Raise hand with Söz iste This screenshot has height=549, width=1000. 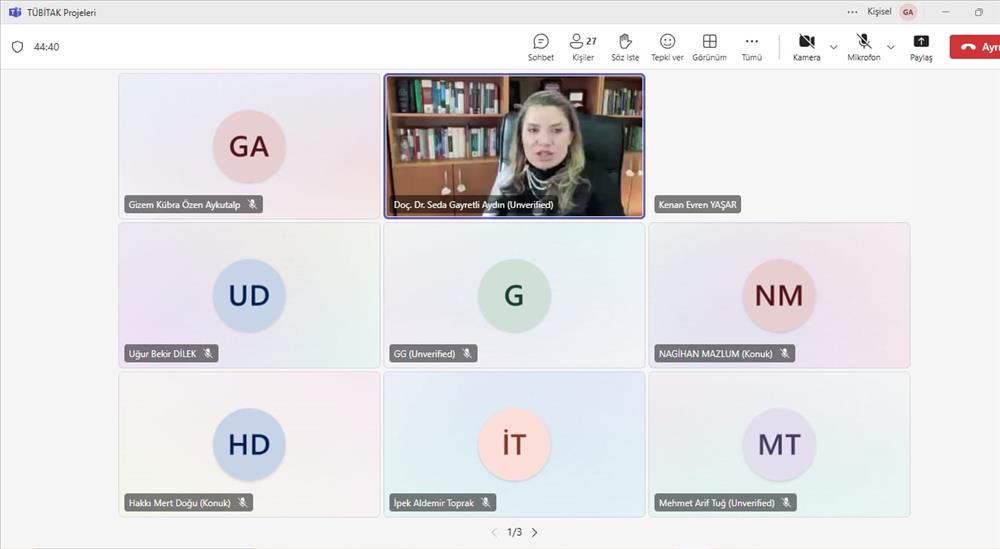coord(625,46)
